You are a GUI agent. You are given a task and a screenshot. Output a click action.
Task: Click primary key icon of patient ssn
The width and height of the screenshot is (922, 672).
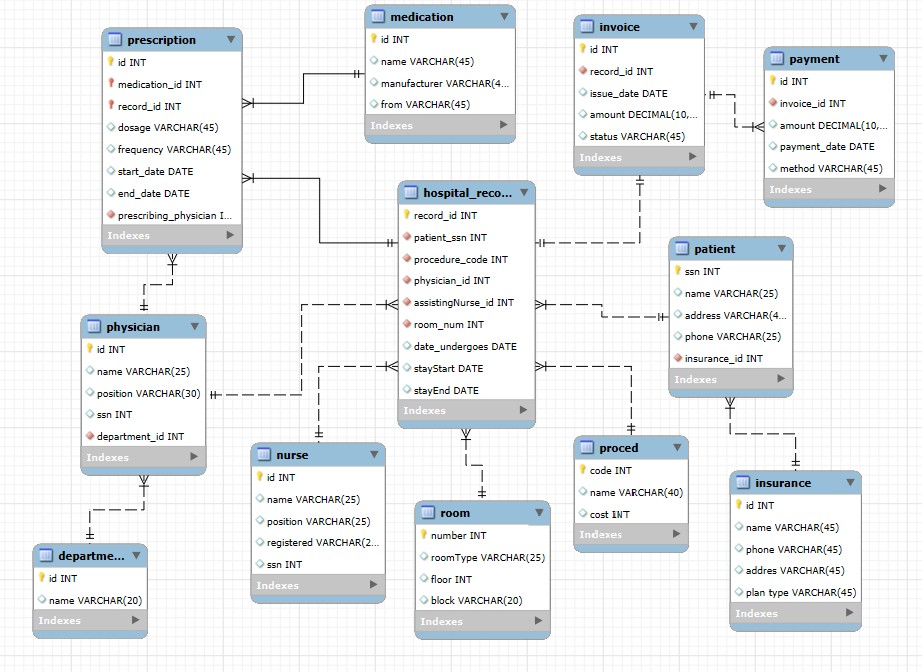pyautogui.click(x=677, y=270)
